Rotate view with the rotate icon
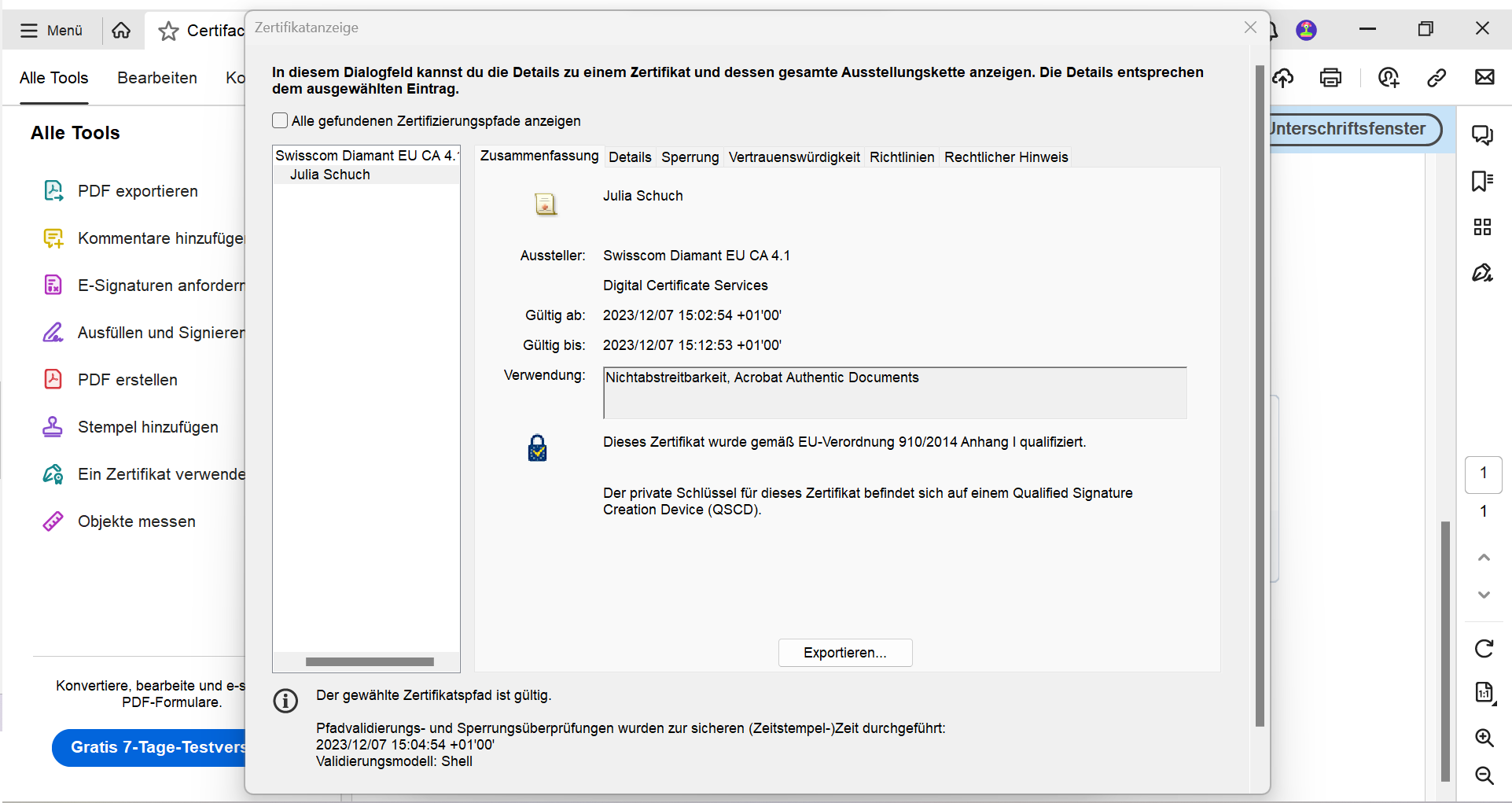This screenshot has height=803, width=1512. pyautogui.click(x=1484, y=648)
